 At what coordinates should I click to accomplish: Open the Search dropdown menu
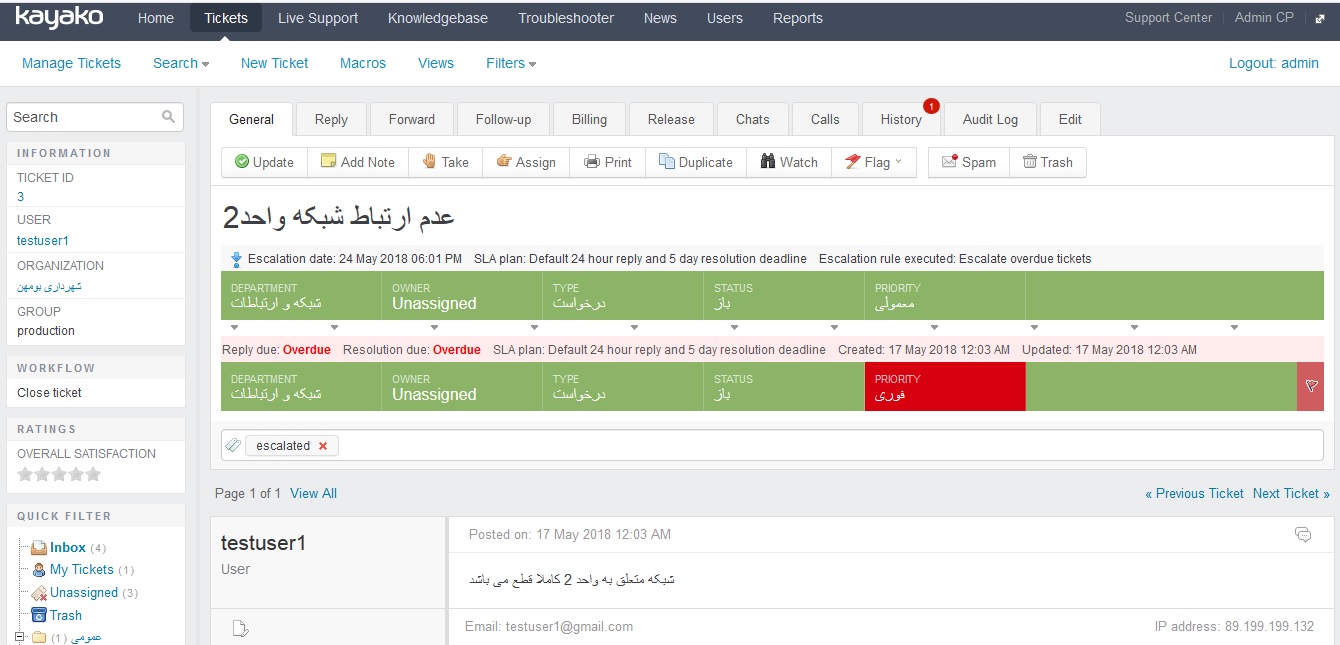coord(181,63)
